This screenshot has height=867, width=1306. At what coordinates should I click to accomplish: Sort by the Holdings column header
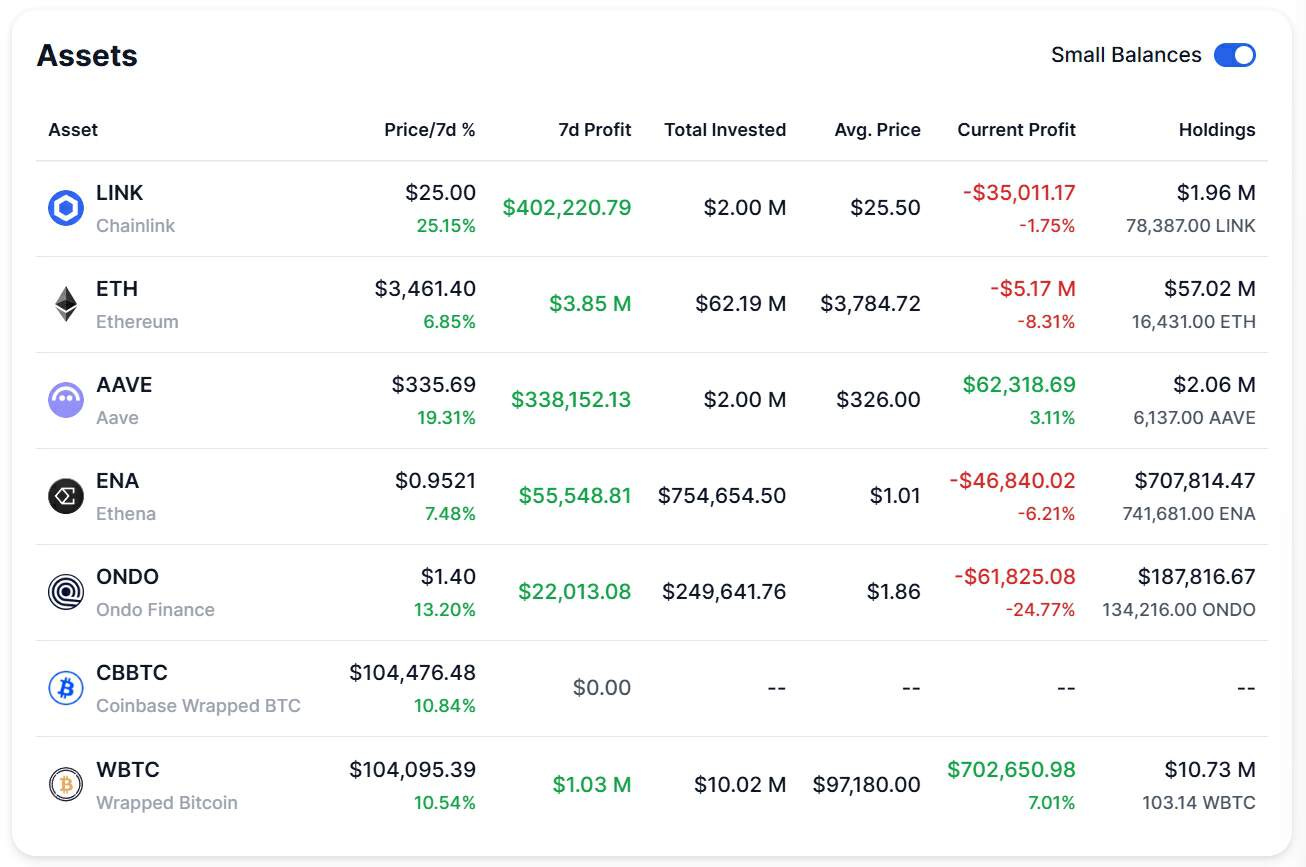(x=1217, y=130)
